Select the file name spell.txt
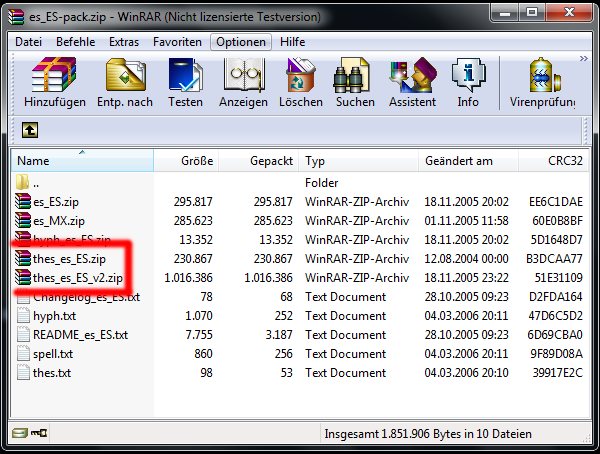The width and height of the screenshot is (600, 454). 53,354
